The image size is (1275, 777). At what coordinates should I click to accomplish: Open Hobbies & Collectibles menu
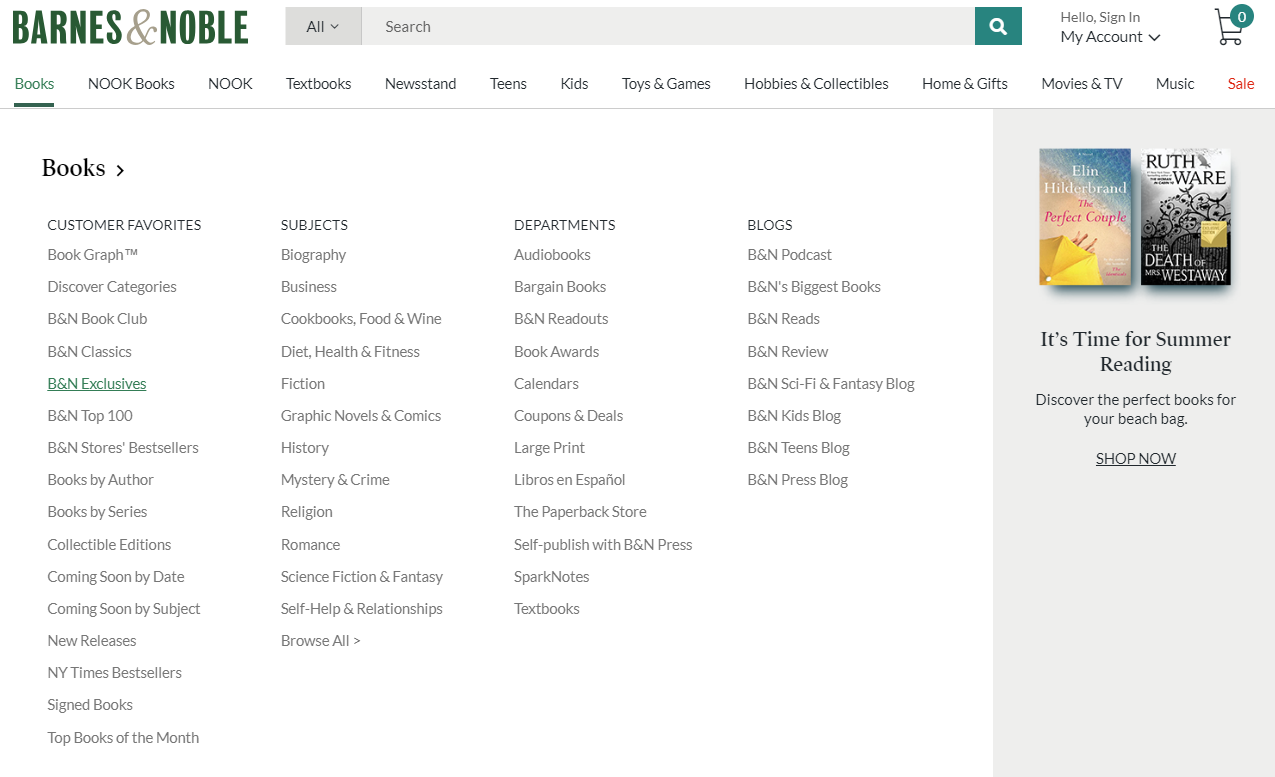[x=816, y=84]
